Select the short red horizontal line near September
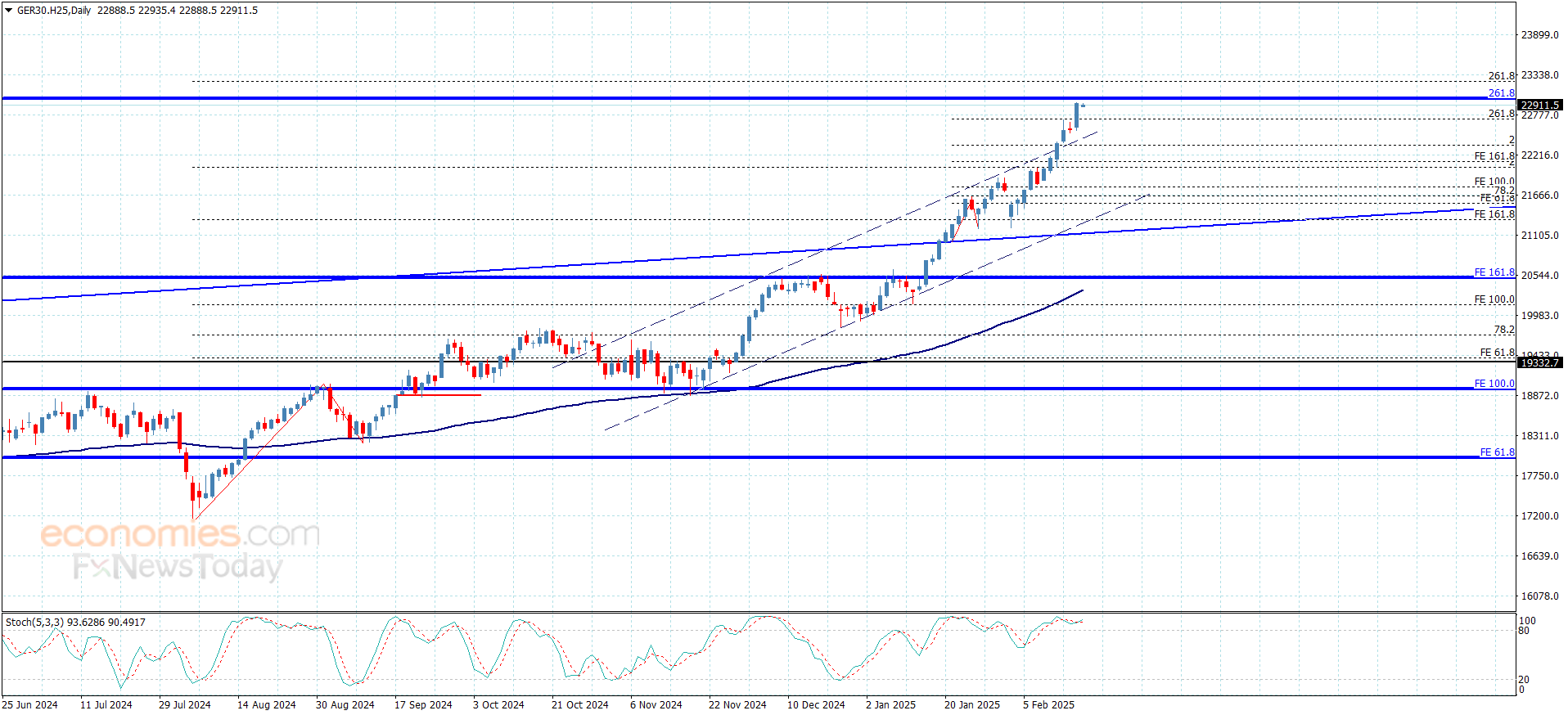 (x=439, y=396)
